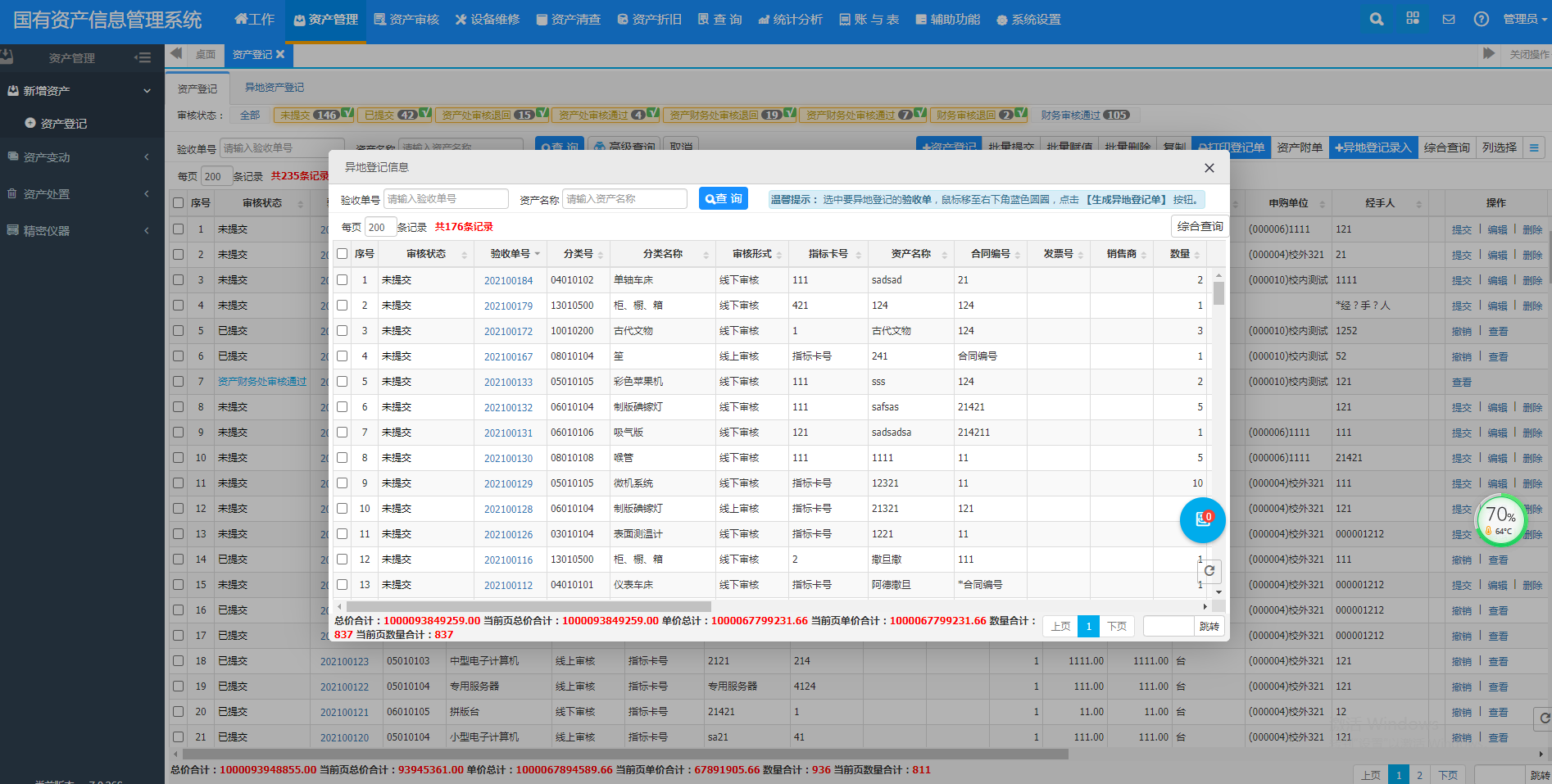Open the apps grid icon in header
The height and width of the screenshot is (784, 1552).
pos(1413,19)
